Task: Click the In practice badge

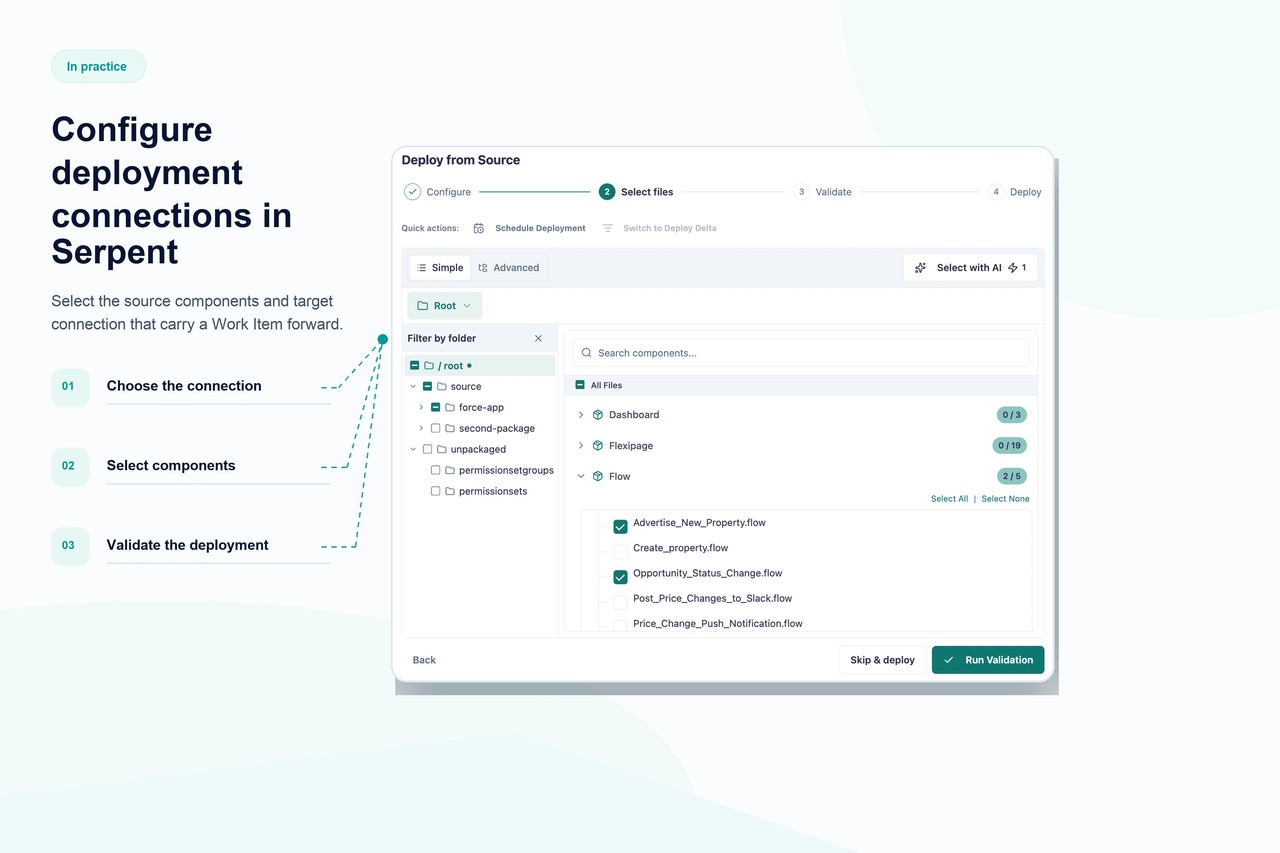Action: [x=98, y=67]
